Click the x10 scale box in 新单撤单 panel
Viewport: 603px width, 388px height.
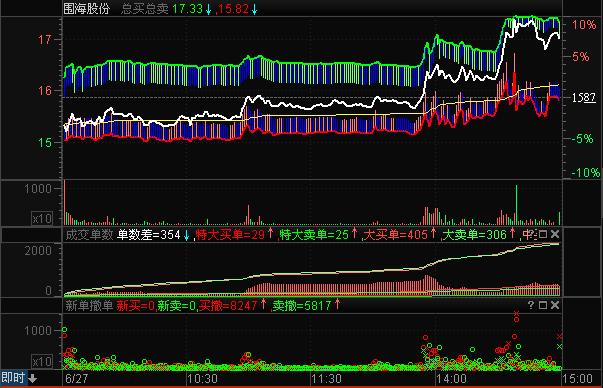[x=42, y=361]
